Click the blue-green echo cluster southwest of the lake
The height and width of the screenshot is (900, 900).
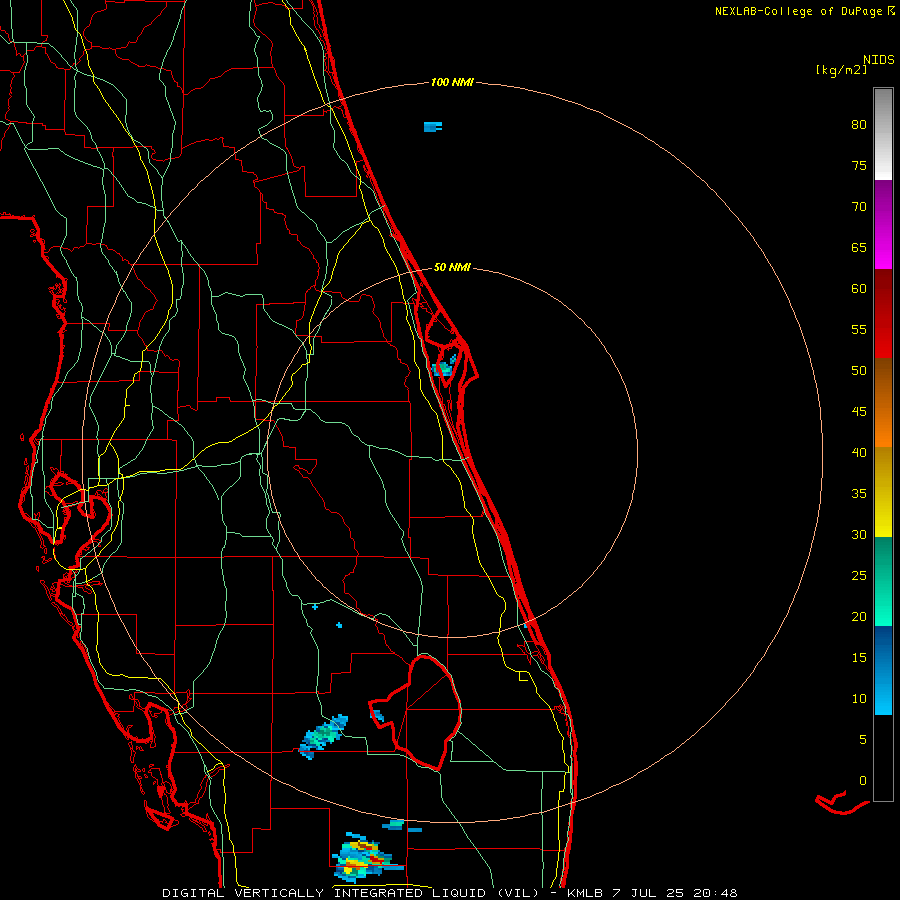(323, 736)
